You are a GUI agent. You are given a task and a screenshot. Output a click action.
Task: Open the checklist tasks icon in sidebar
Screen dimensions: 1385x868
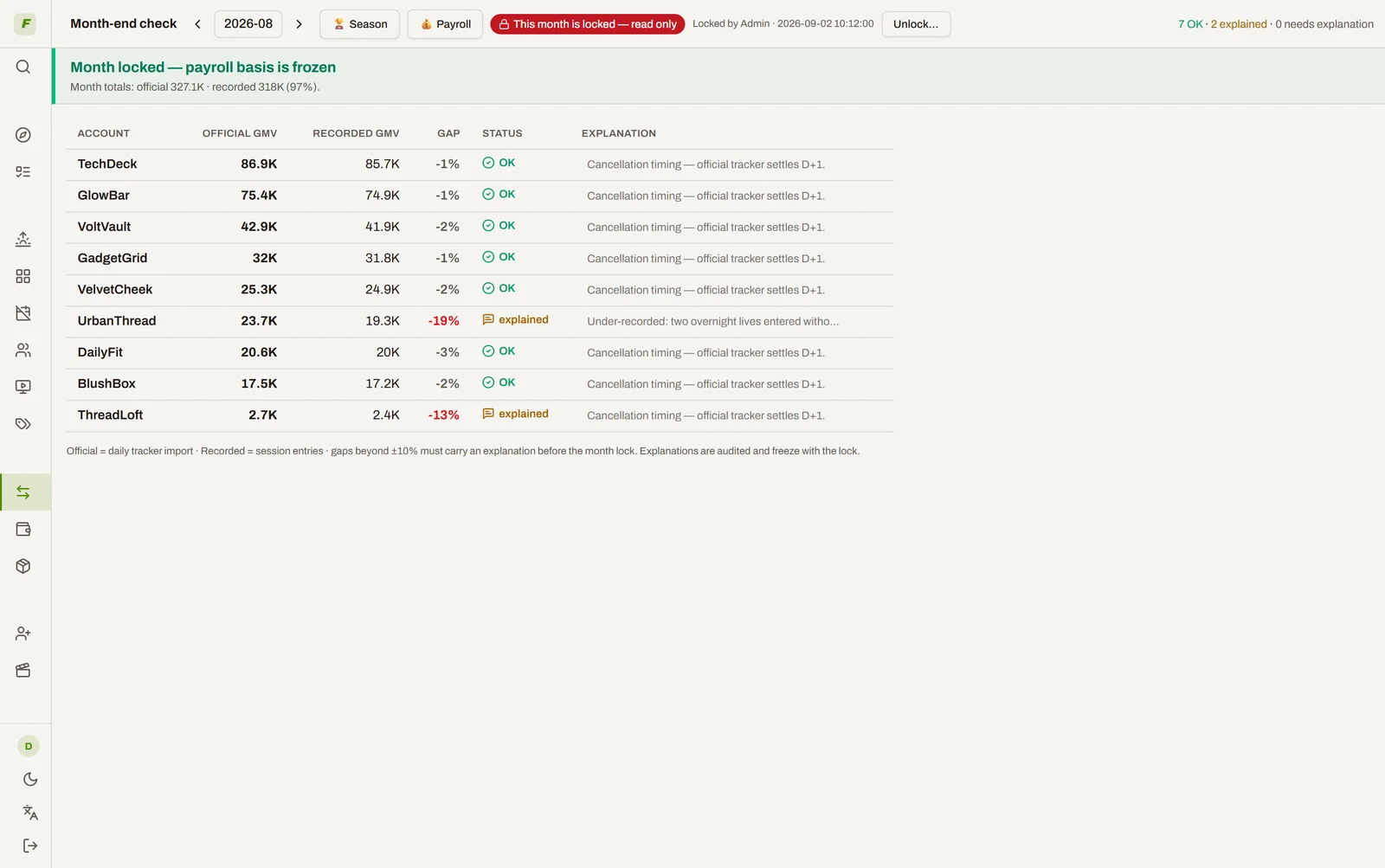click(x=23, y=171)
